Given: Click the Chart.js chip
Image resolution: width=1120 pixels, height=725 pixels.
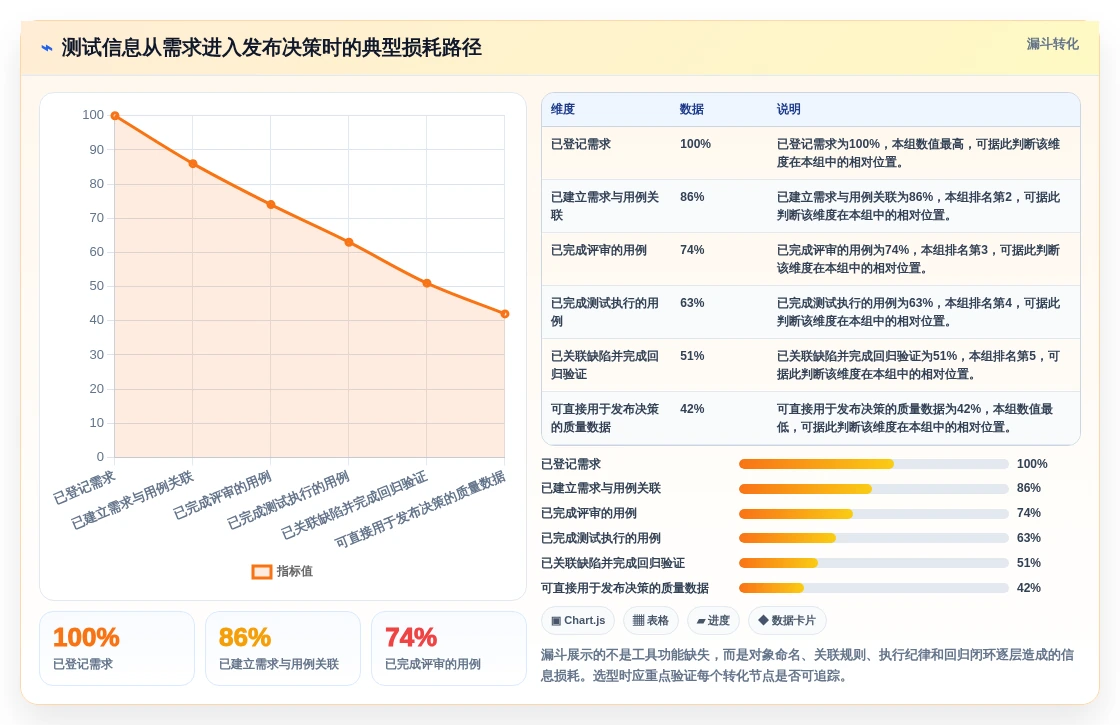Looking at the screenshot, I should (578, 620).
